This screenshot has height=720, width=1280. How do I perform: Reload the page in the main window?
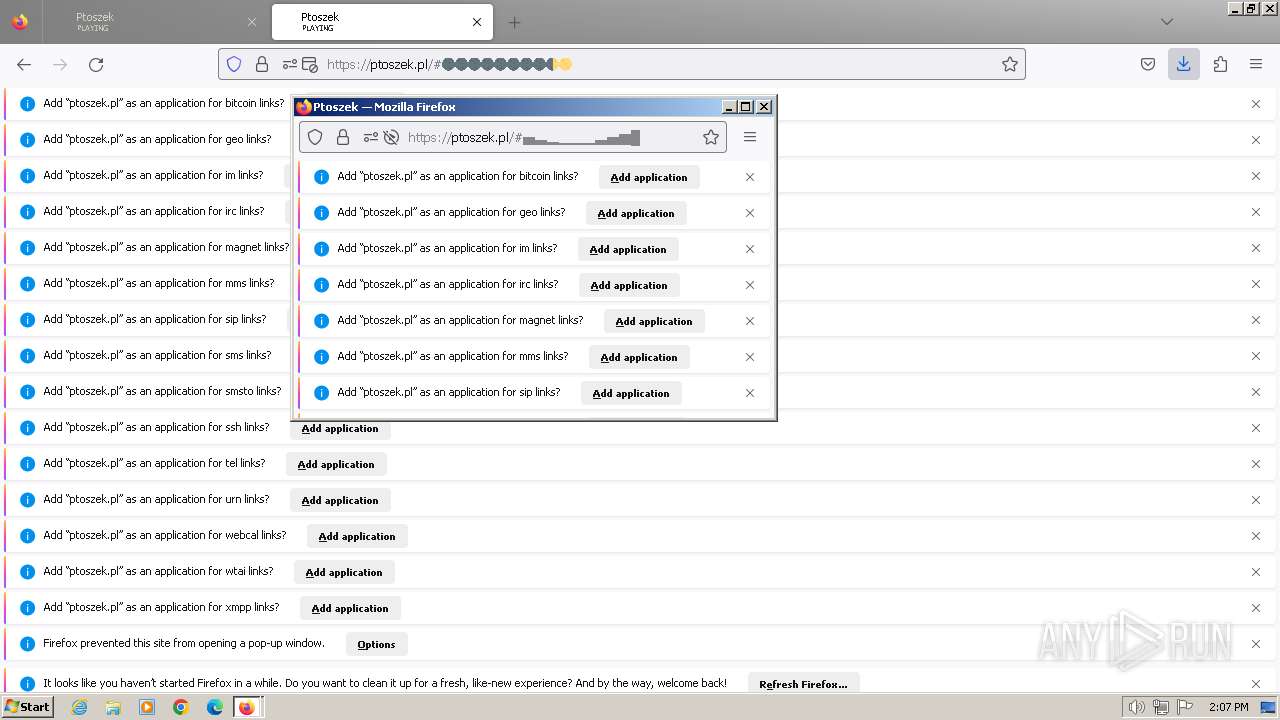pos(96,64)
